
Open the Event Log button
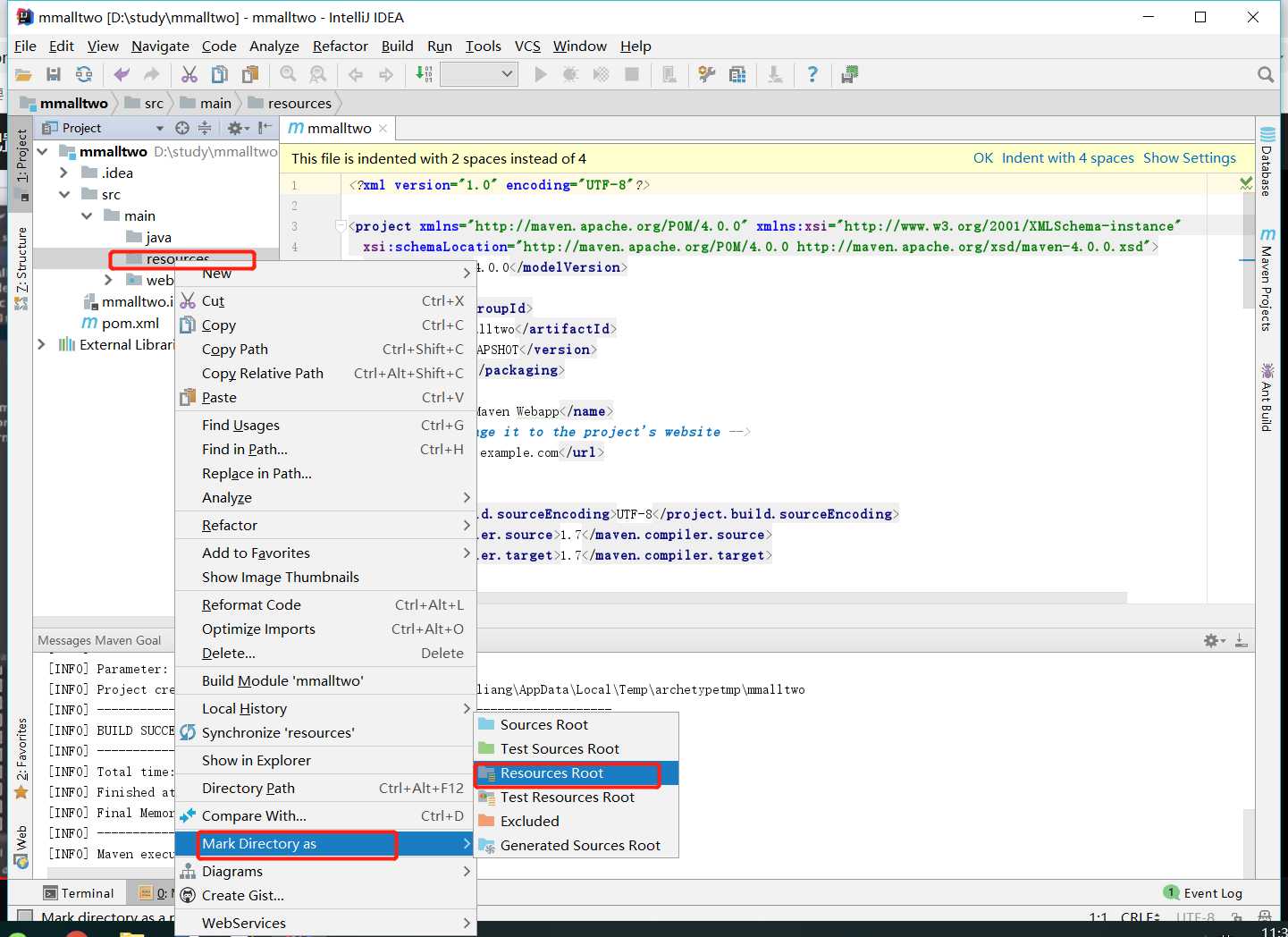(x=1203, y=892)
